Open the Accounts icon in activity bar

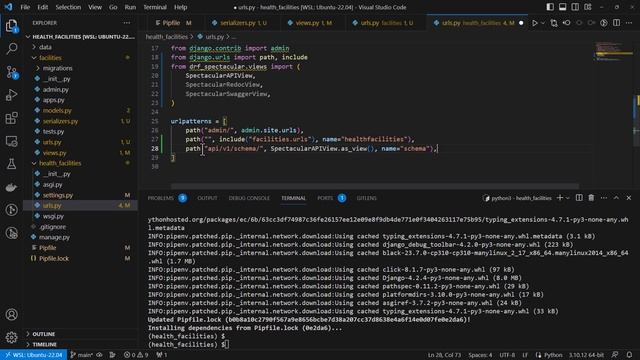[11, 314]
